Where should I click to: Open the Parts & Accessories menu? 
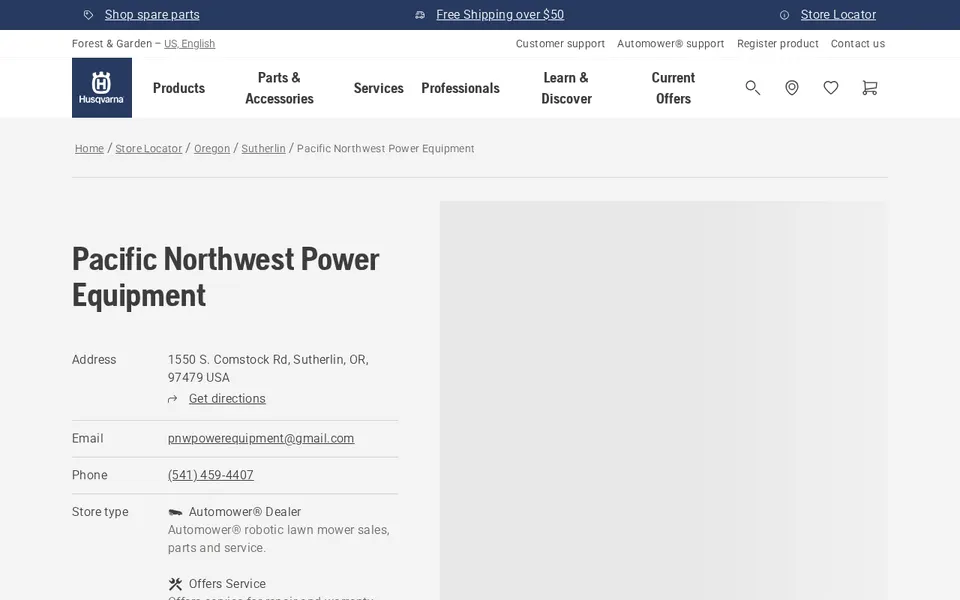pos(279,88)
